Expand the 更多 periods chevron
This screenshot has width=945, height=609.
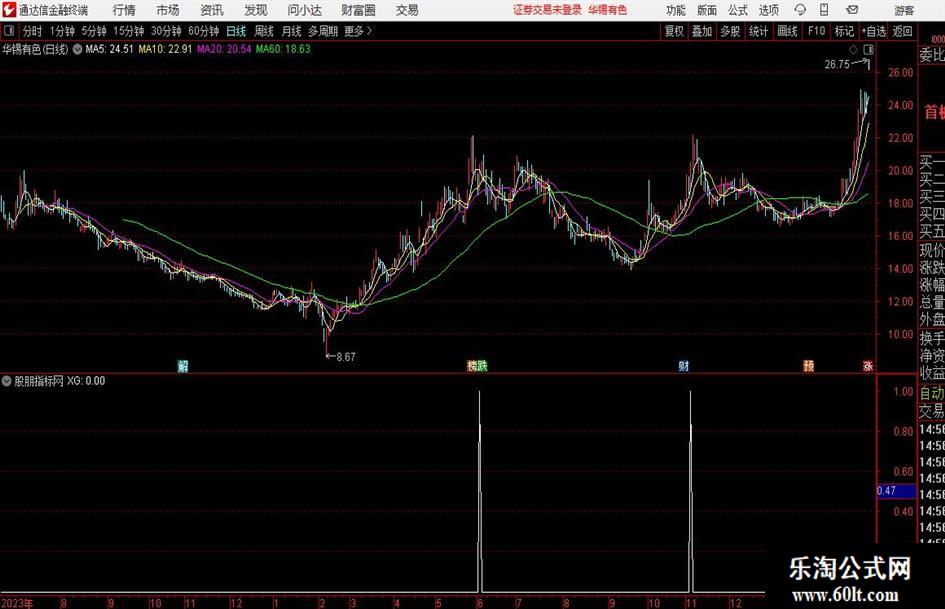tap(359, 31)
